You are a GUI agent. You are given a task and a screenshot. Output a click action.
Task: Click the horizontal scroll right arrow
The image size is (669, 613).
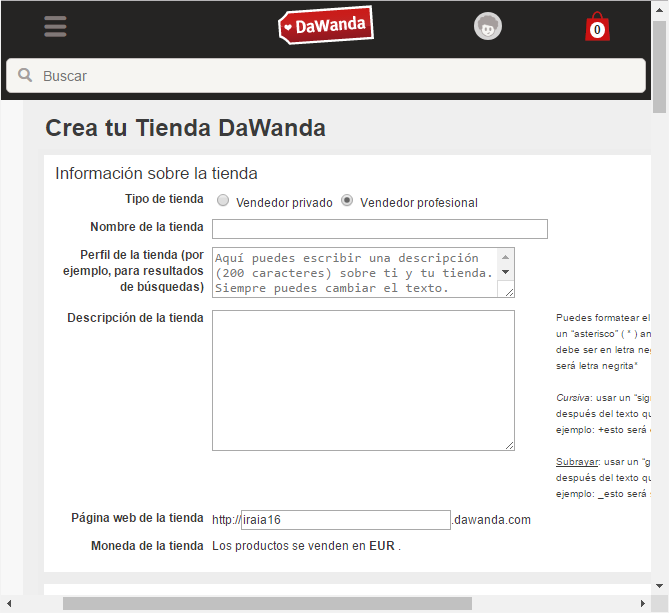pyautogui.click(x=643, y=604)
